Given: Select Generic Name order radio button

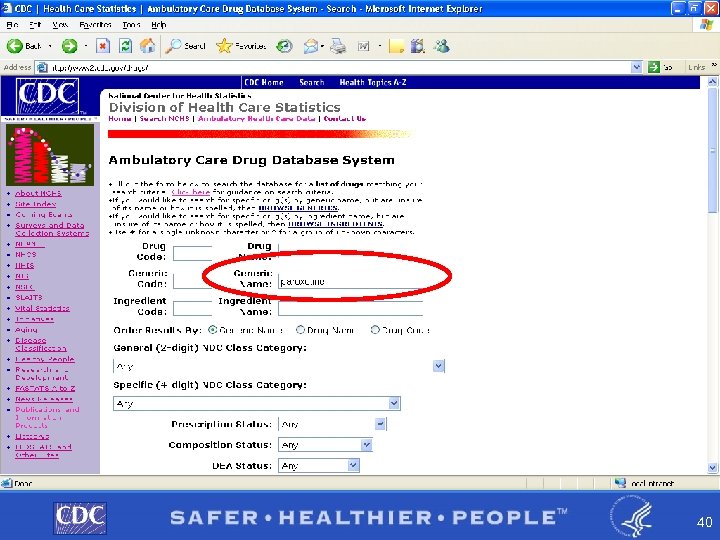Looking at the screenshot, I should click(x=212, y=330).
